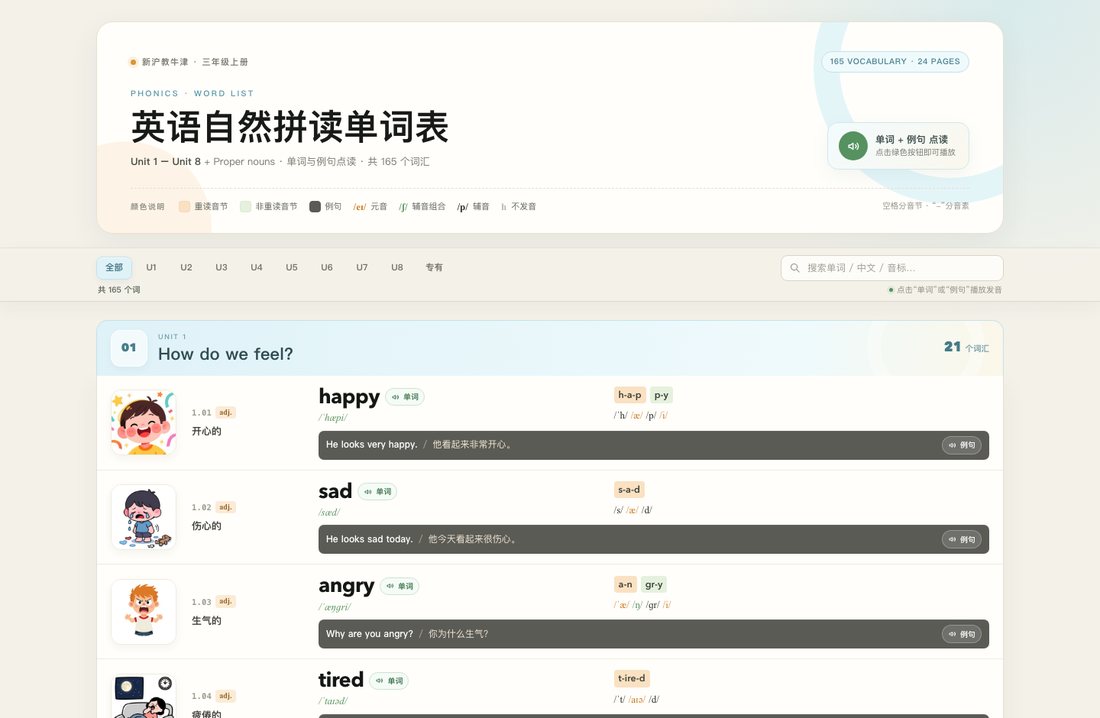The width and height of the screenshot is (1100, 718).
Task: Focus the word search input field
Action: click(x=892, y=267)
